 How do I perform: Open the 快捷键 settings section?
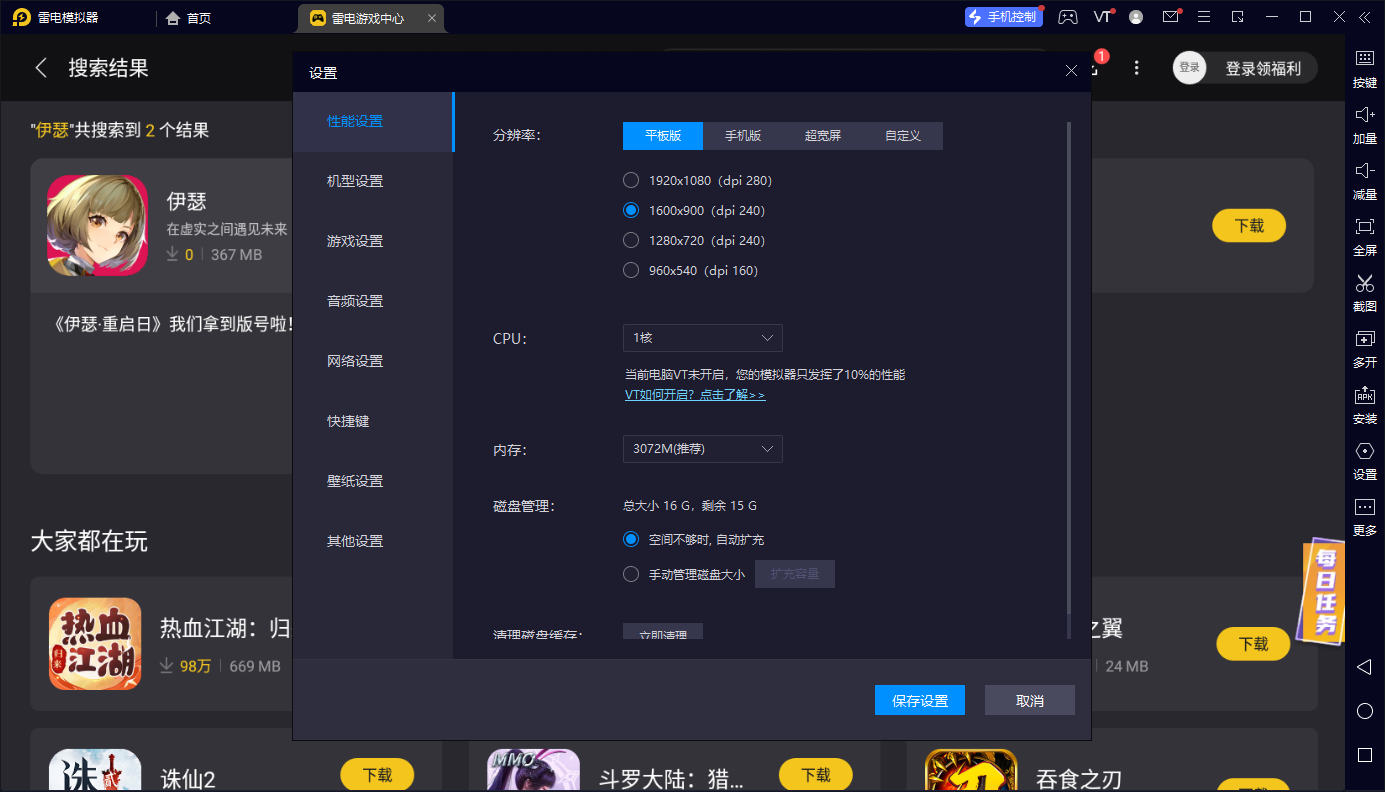tap(373, 421)
